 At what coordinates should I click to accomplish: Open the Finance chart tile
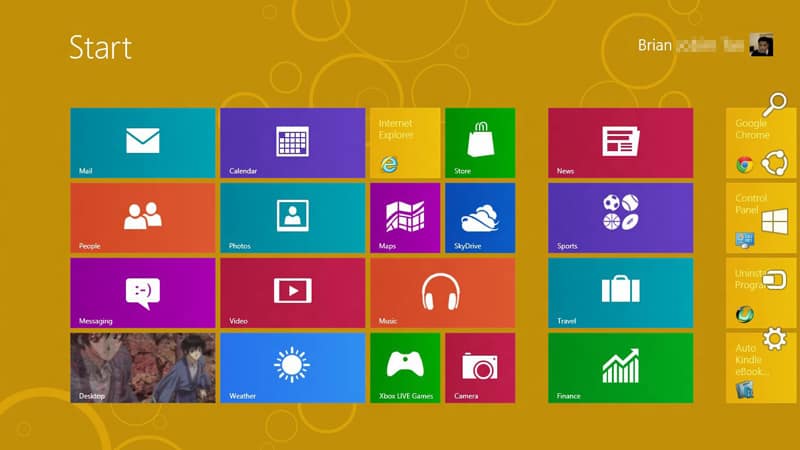tap(620, 368)
